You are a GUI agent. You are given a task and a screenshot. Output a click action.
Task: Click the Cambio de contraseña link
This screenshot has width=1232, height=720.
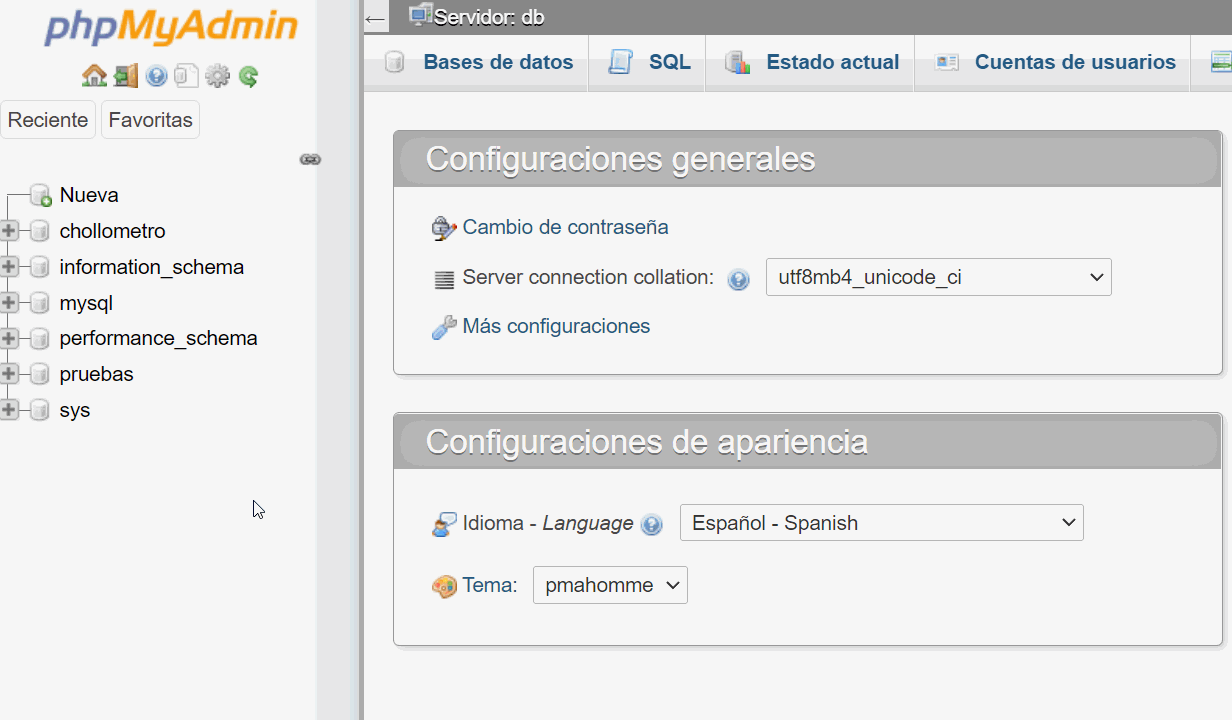click(x=565, y=227)
